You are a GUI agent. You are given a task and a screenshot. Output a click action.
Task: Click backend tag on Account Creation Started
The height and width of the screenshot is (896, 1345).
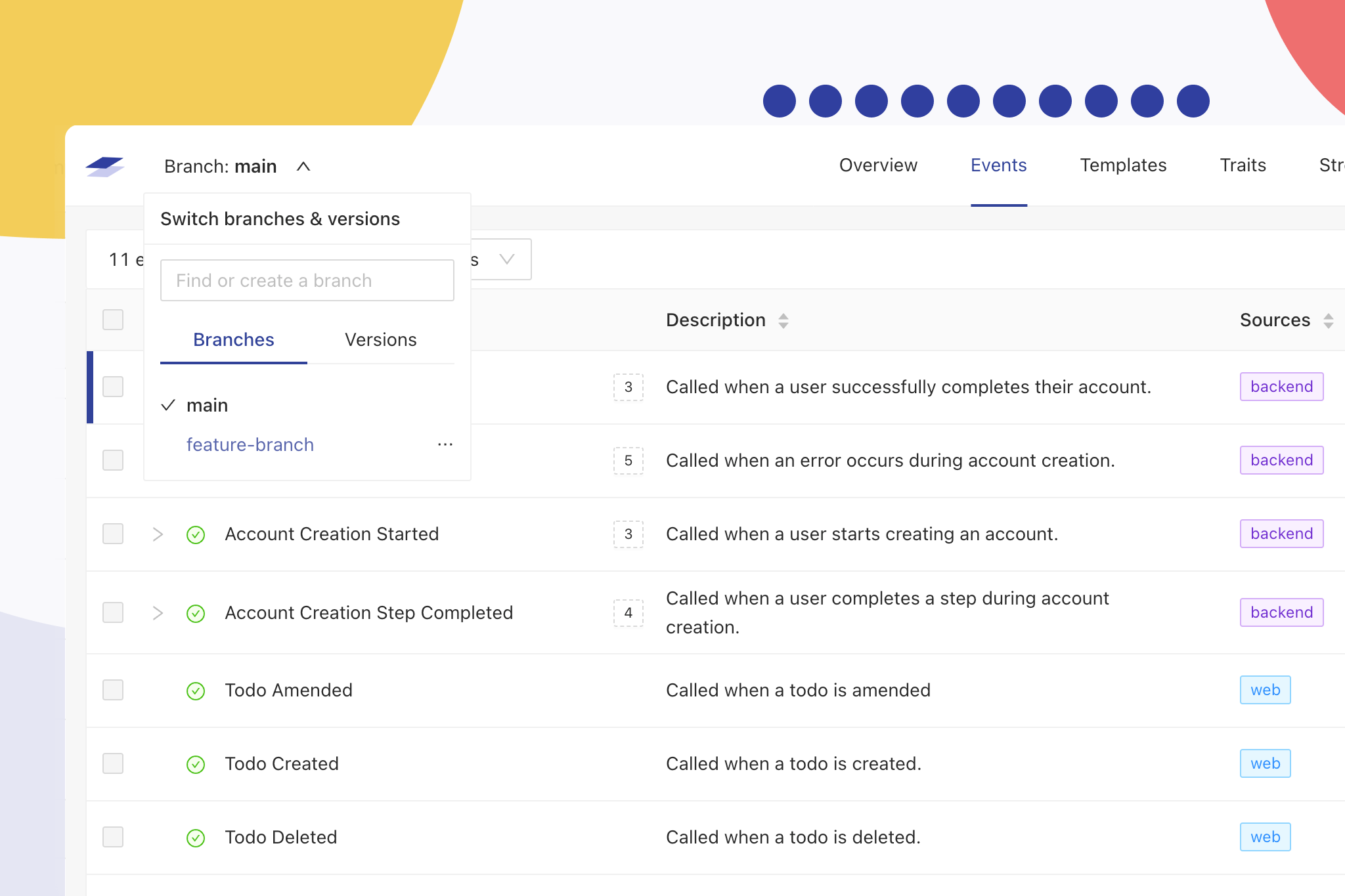tap(1281, 534)
